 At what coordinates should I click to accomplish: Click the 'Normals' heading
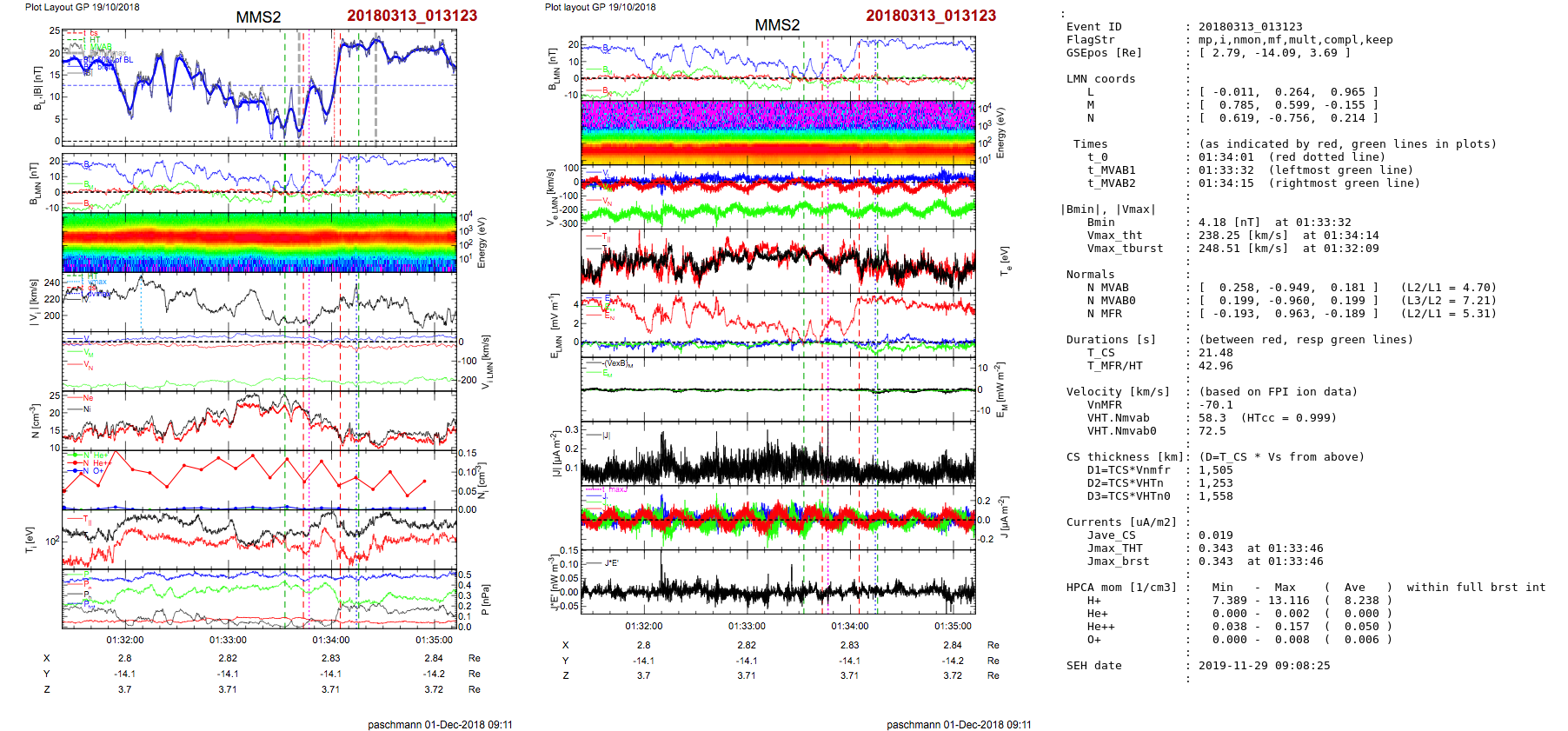coord(1091,275)
